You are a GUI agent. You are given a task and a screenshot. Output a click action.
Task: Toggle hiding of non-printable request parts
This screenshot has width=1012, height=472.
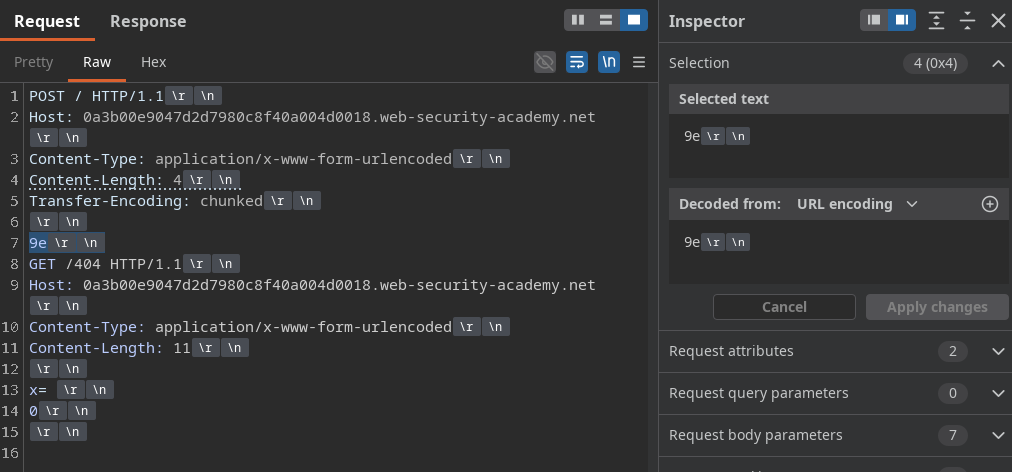[545, 62]
